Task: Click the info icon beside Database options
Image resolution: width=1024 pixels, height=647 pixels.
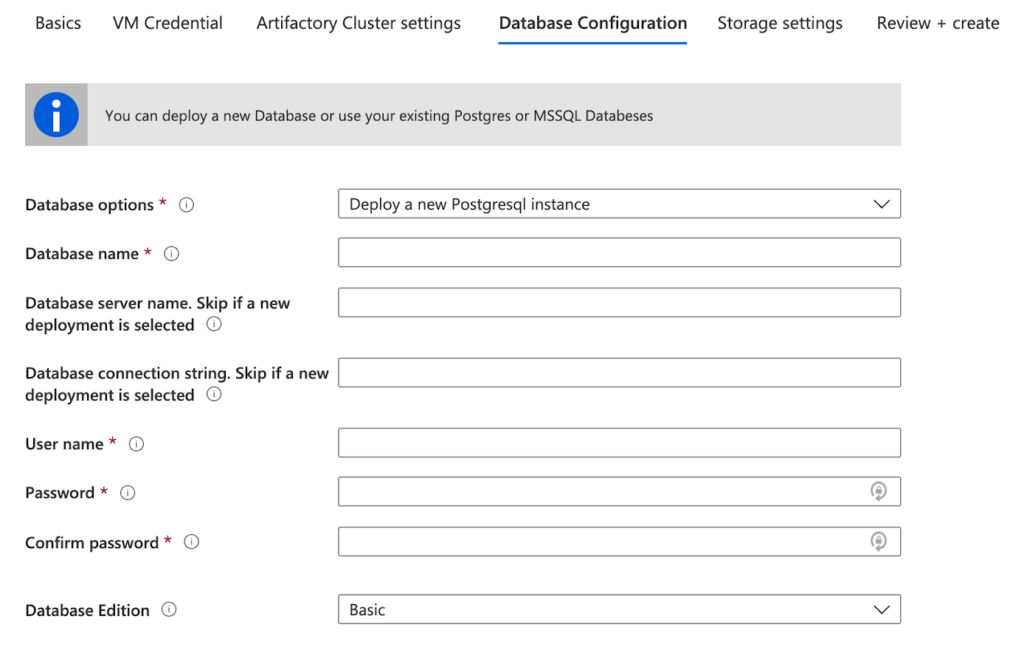Action: coord(186,205)
